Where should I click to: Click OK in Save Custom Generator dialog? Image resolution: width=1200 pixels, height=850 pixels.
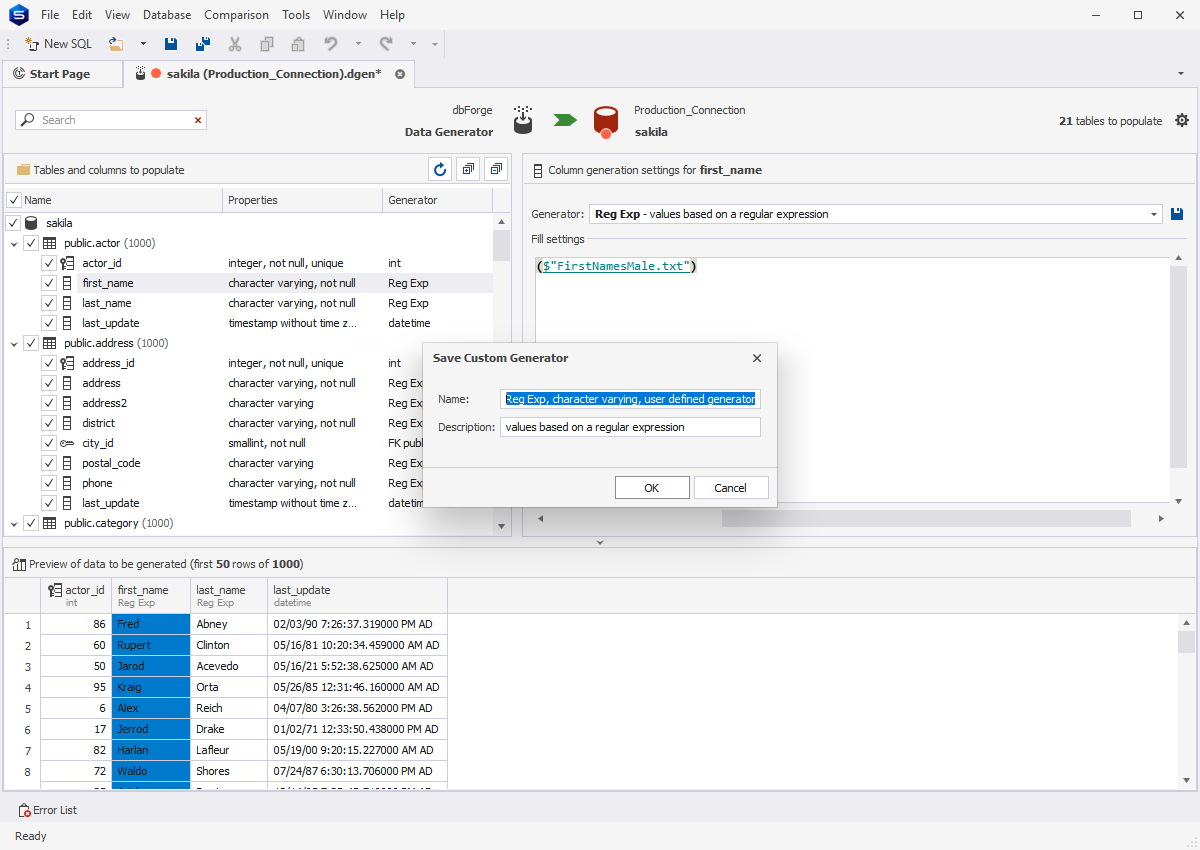coord(652,488)
